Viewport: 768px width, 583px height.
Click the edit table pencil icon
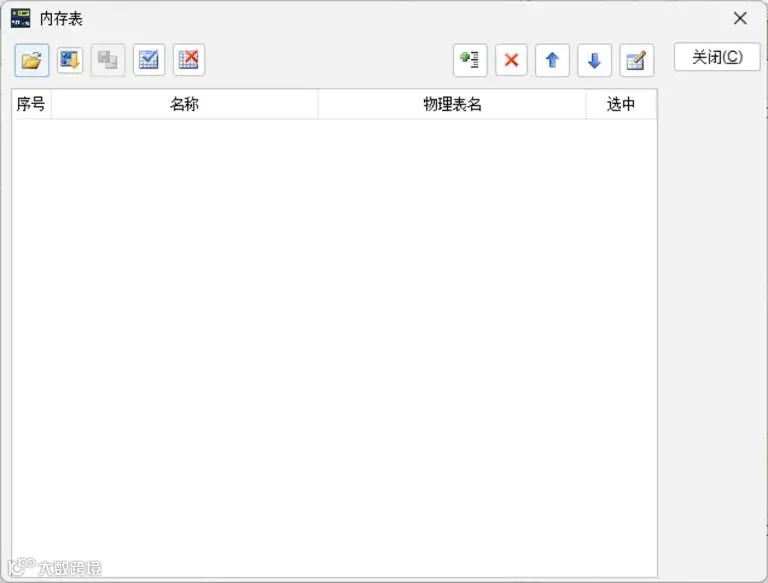click(636, 60)
